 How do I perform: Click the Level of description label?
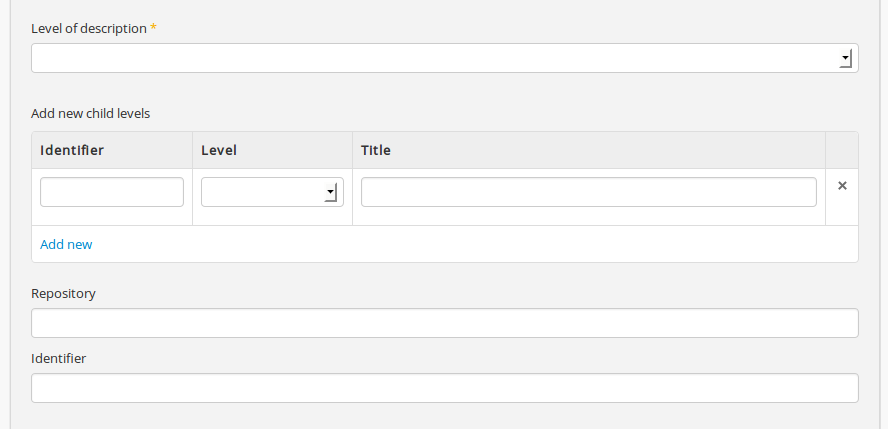pyautogui.click(x=88, y=28)
